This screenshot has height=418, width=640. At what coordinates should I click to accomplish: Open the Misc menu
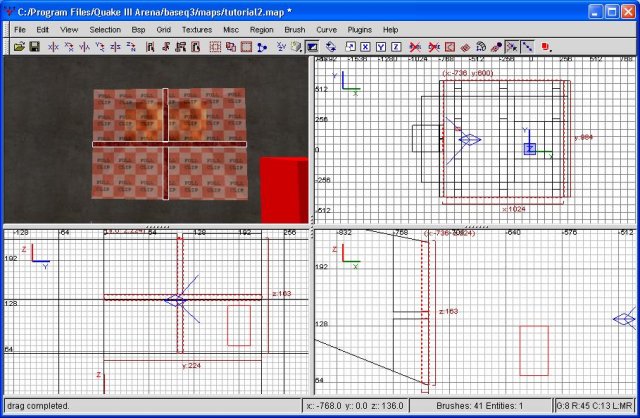pos(231,30)
